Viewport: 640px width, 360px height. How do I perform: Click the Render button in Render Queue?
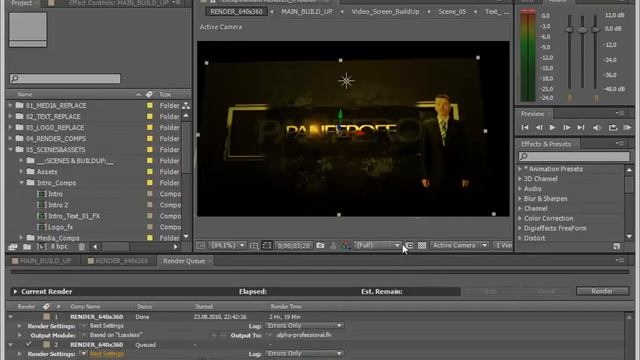[x=602, y=291]
